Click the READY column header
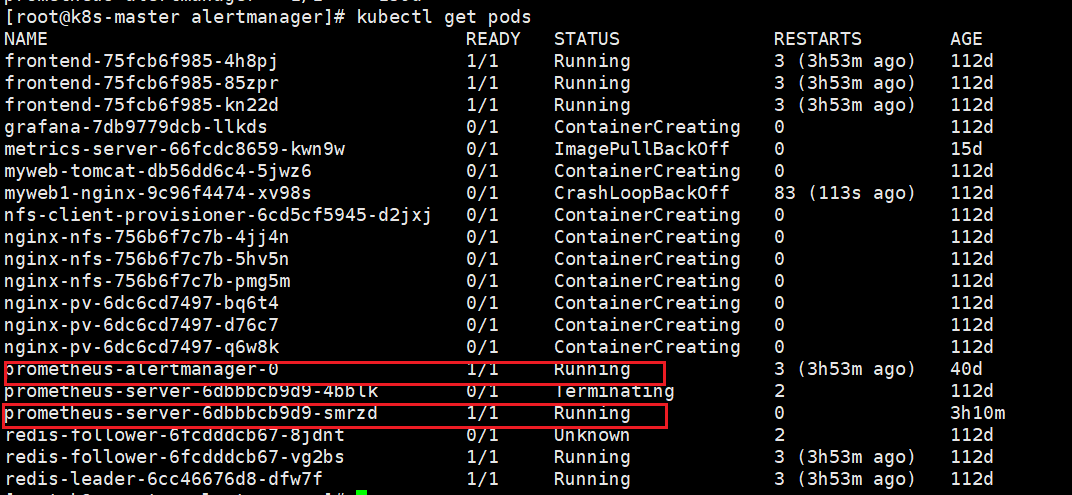Screen dimensions: 1072x495 [x=493, y=39]
